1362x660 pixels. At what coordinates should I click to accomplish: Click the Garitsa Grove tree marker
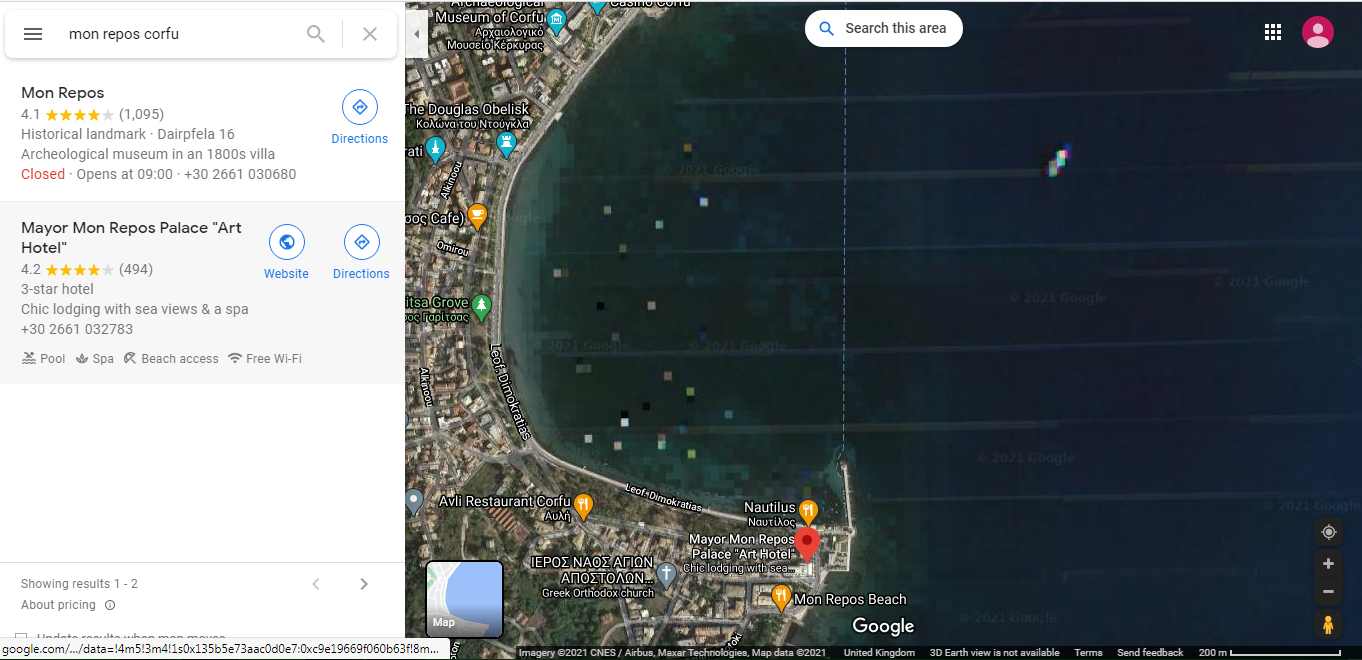(x=482, y=305)
